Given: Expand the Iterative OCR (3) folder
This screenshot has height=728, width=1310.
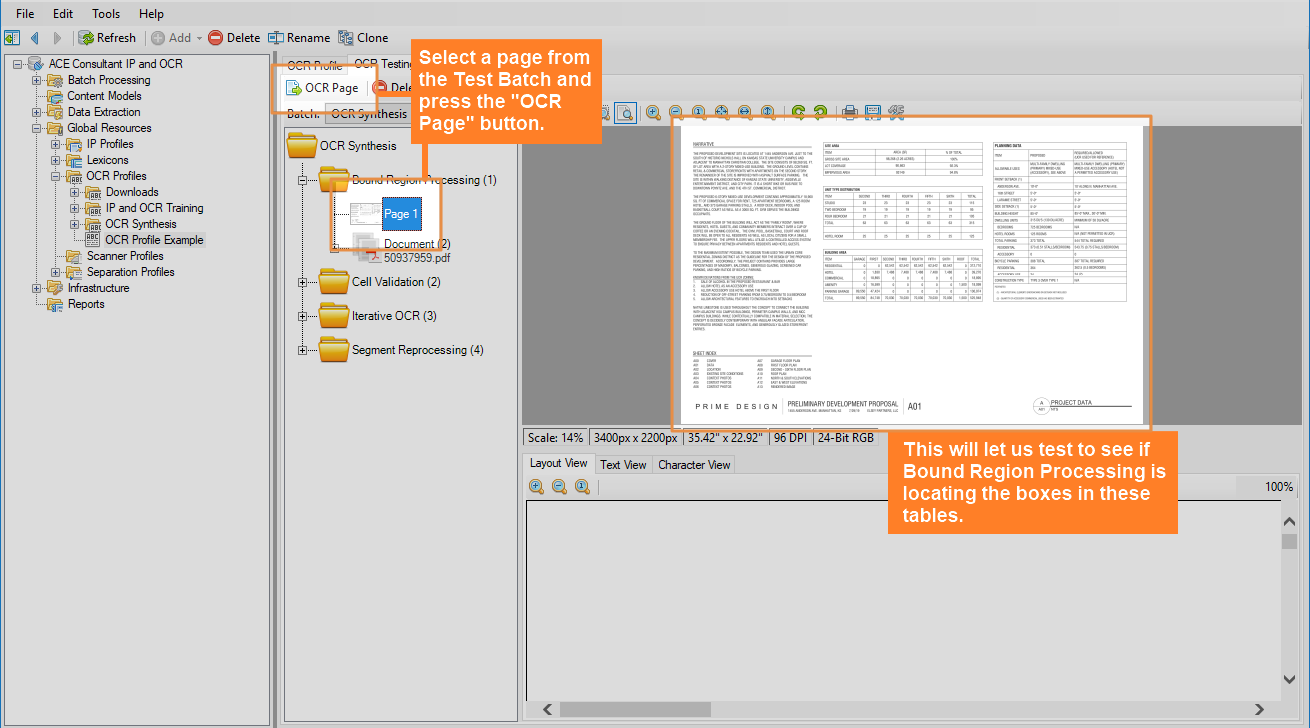Looking at the screenshot, I should point(303,316).
